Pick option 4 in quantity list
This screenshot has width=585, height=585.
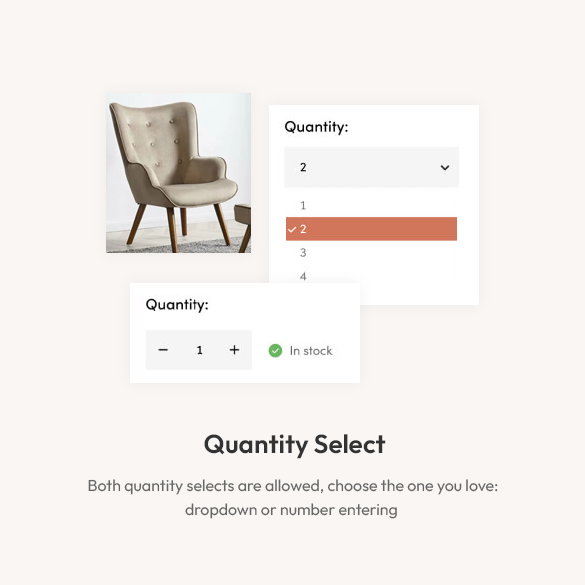coord(371,275)
